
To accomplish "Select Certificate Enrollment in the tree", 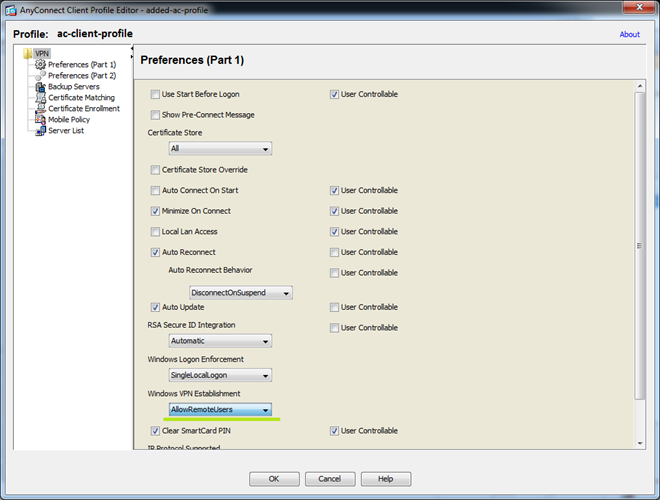I will click(x=84, y=109).
